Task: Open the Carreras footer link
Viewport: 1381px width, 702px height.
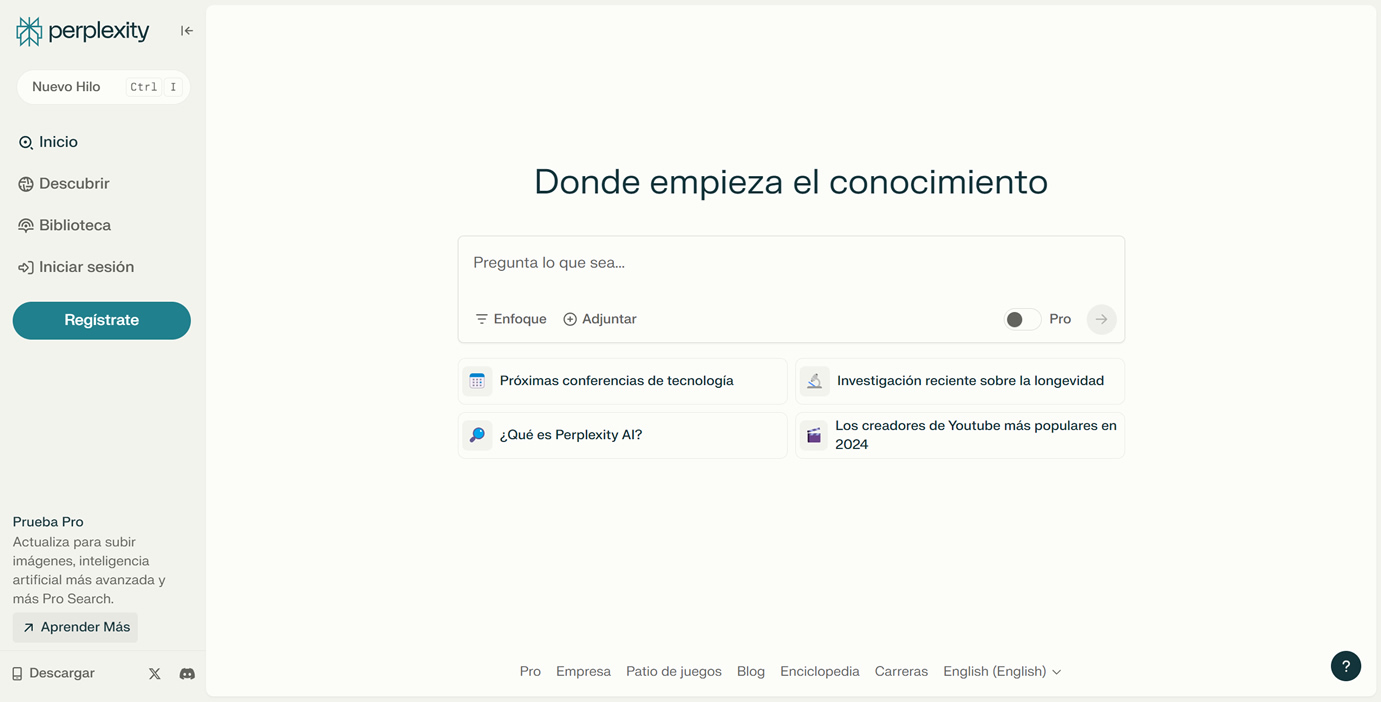Action: [x=901, y=672]
